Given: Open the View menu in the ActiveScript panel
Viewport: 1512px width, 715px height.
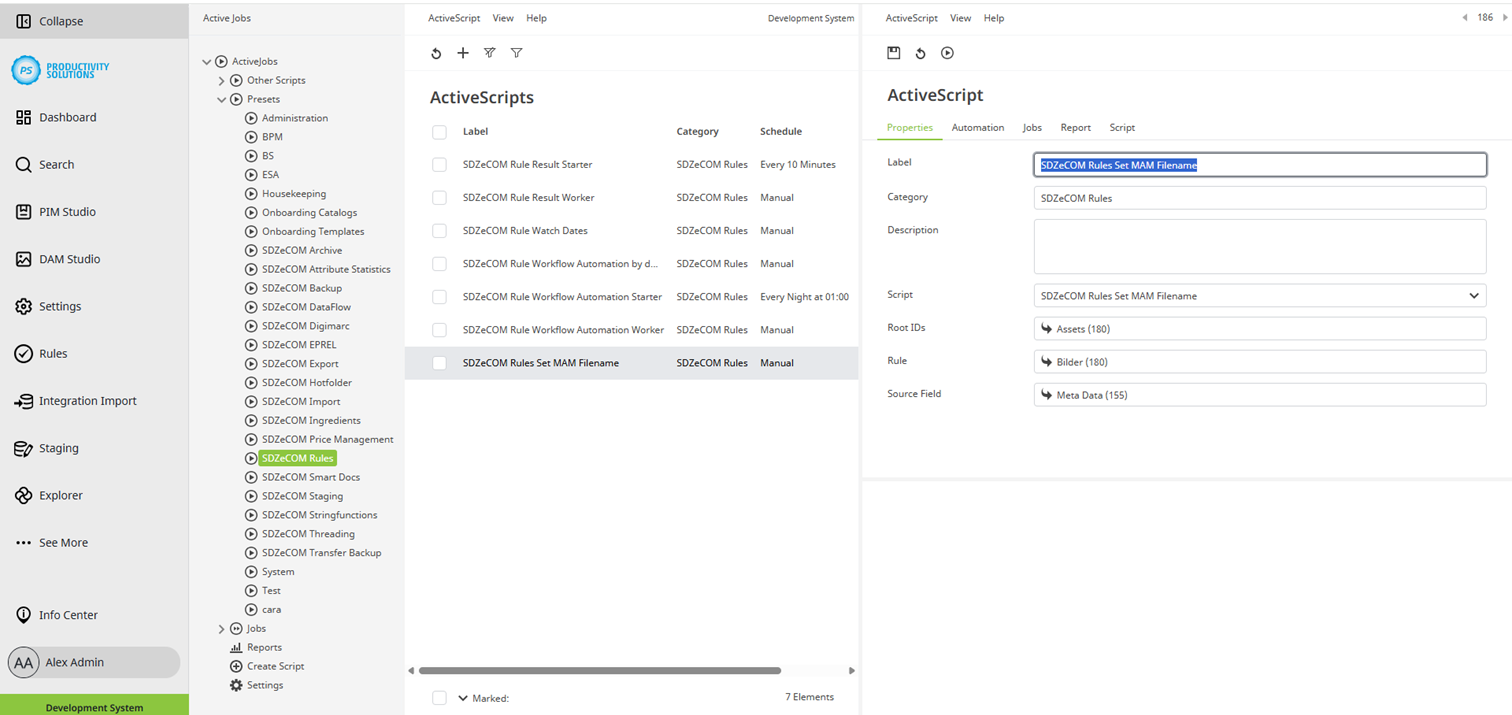Looking at the screenshot, I should pyautogui.click(x=960, y=17).
